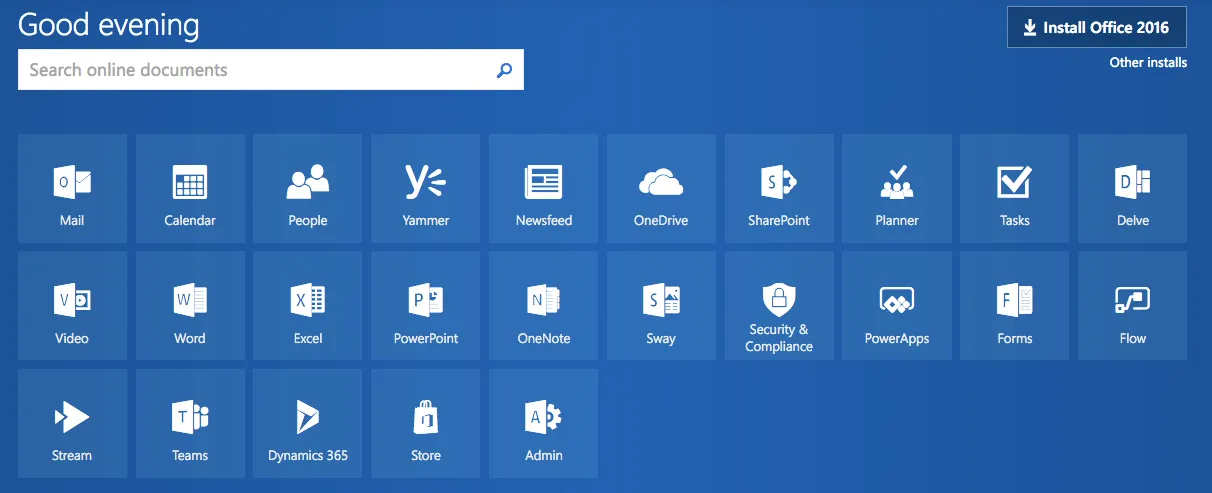Launch Microsoft Teams tile
Viewport: 1212px width, 493px height.
tap(190, 423)
